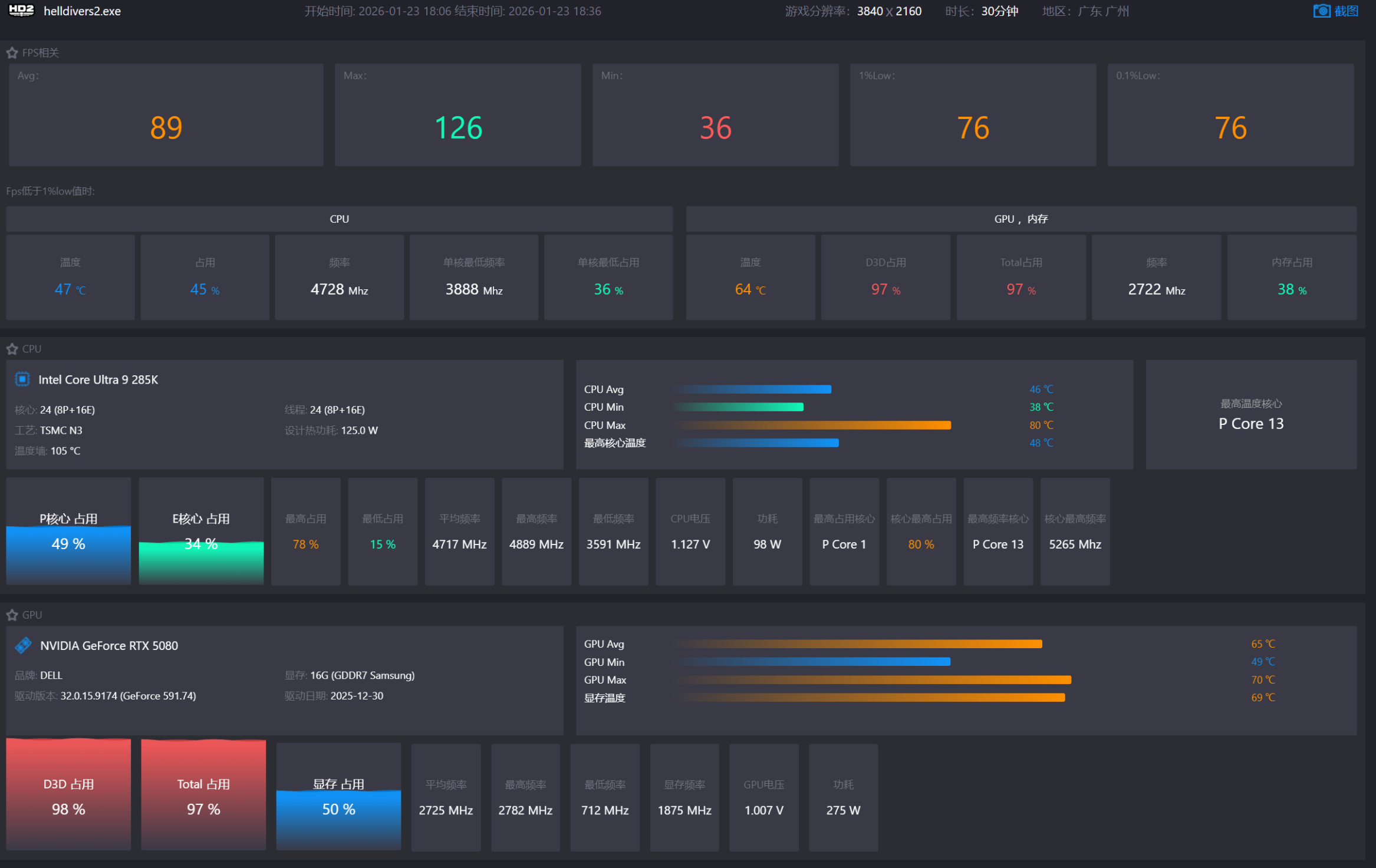This screenshot has width=1376, height=868.
Task: Click the HD2 game logo icon
Action: coord(21,11)
